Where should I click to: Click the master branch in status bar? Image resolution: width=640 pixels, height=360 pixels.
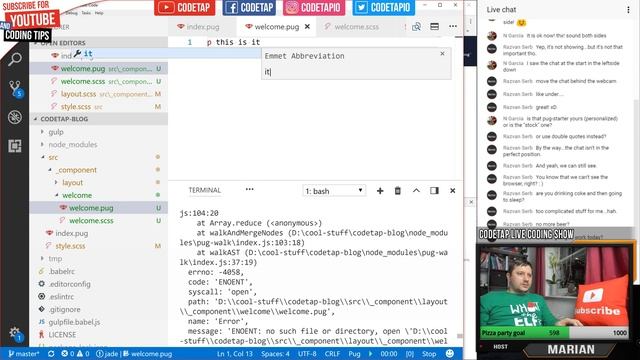click(x=24, y=354)
